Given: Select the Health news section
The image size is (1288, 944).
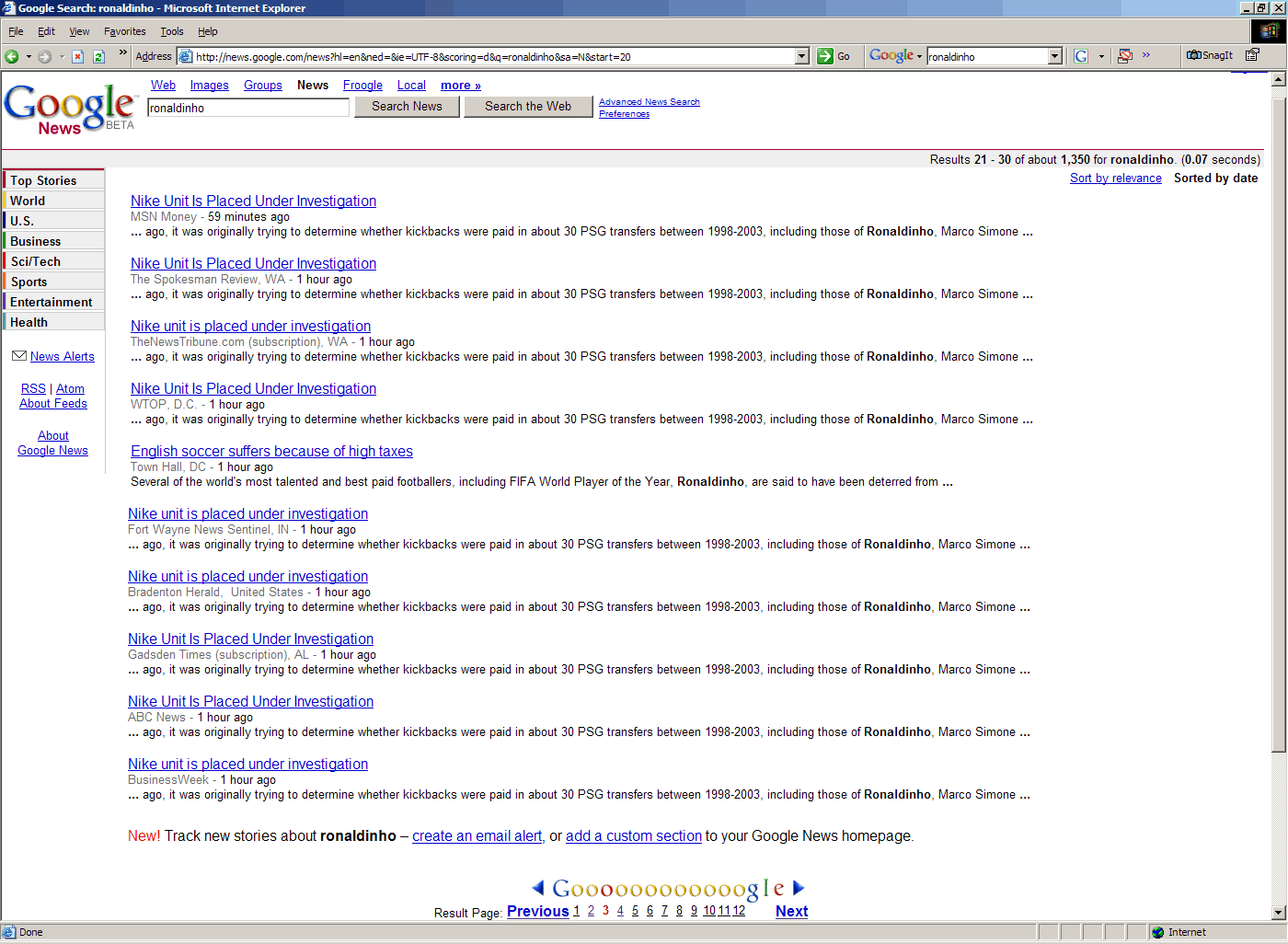Looking at the screenshot, I should [53, 322].
